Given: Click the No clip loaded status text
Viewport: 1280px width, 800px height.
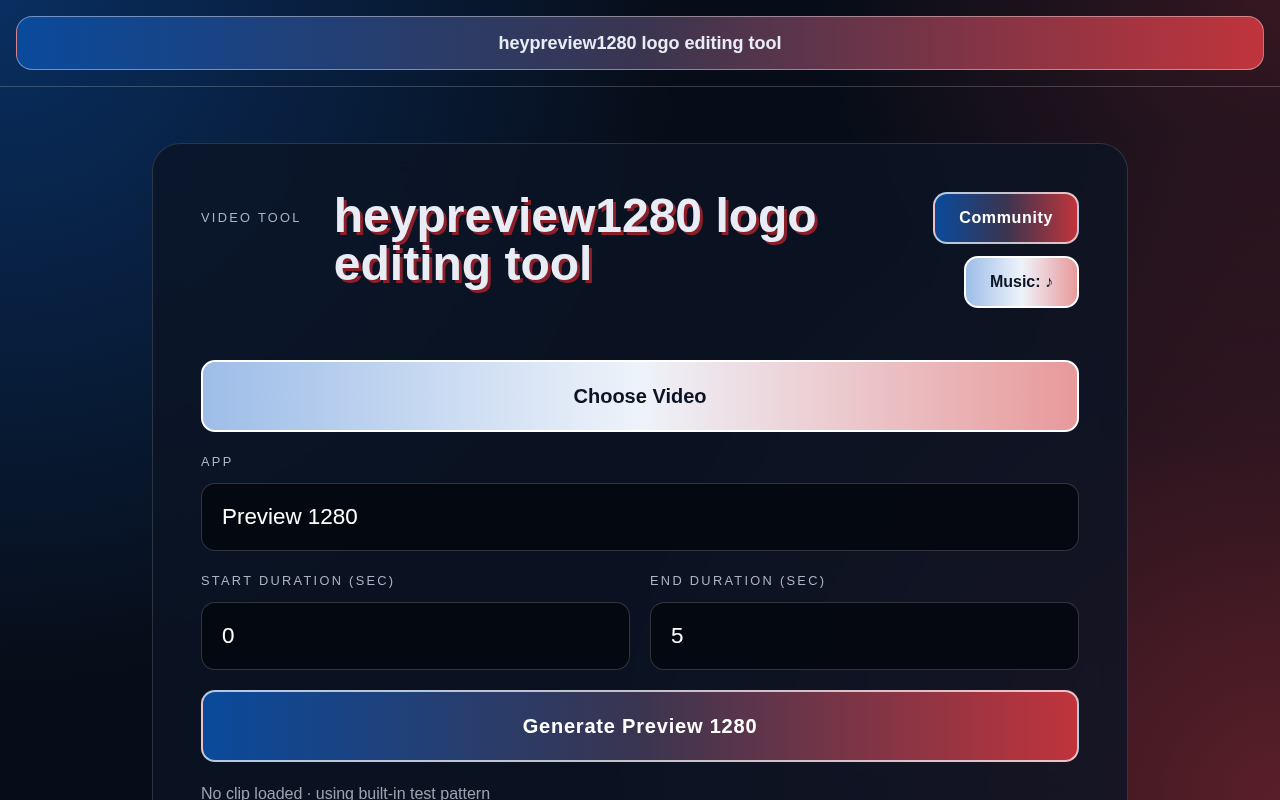Looking at the screenshot, I should click(x=252, y=793).
